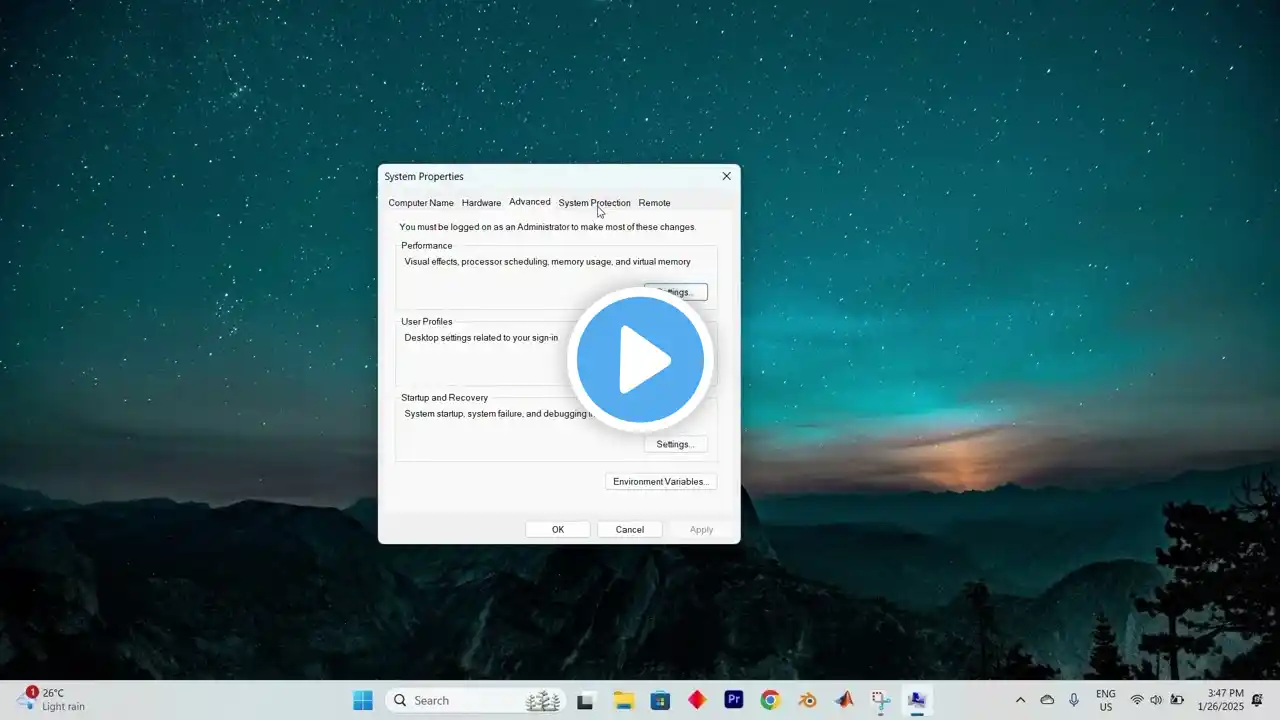Viewport: 1280px width, 720px height.
Task: Switch to the Computer Name tab
Action: pyautogui.click(x=420, y=203)
